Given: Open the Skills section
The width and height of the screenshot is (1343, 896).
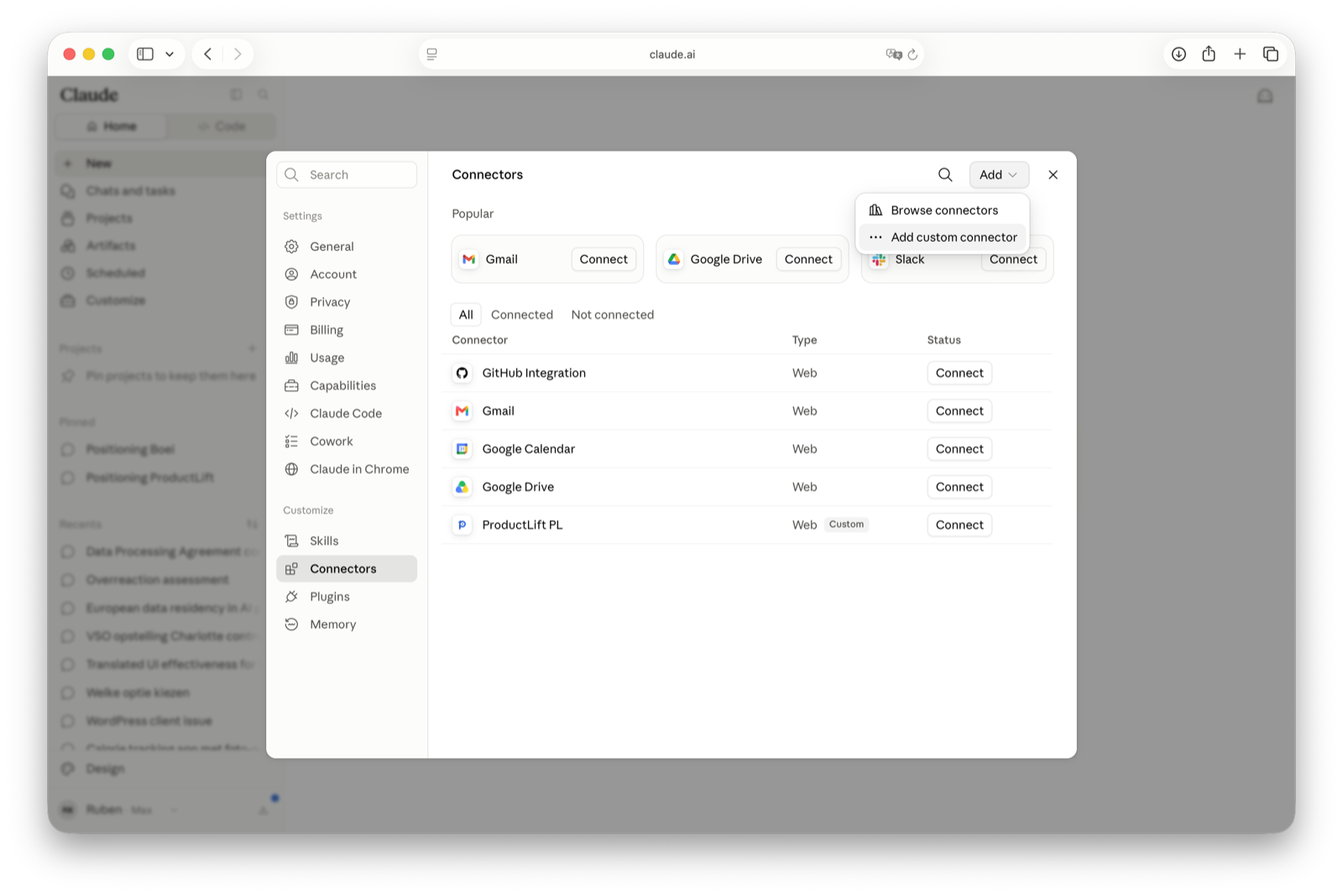Looking at the screenshot, I should (347, 541).
